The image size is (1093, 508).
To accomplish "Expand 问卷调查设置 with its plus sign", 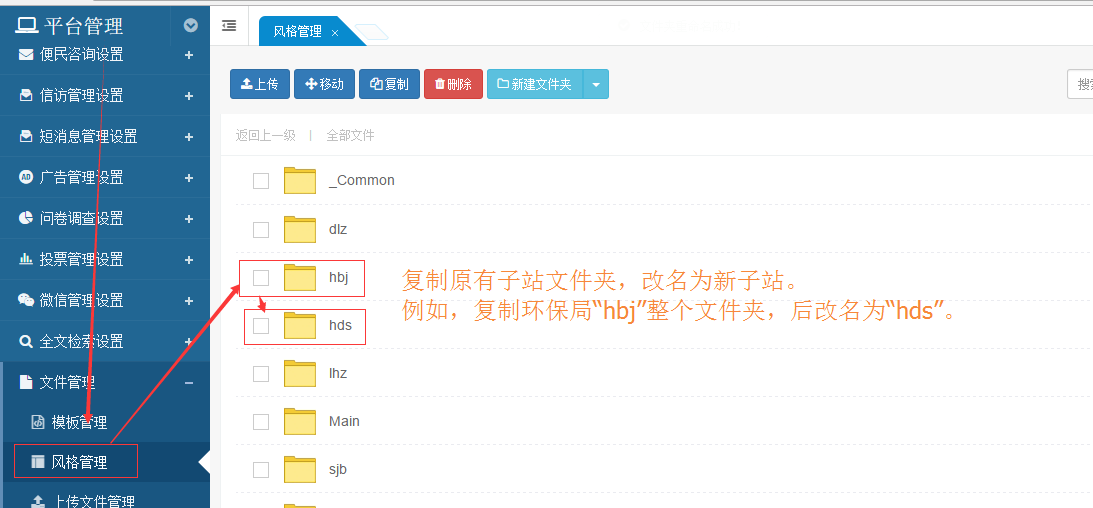I will (189, 219).
